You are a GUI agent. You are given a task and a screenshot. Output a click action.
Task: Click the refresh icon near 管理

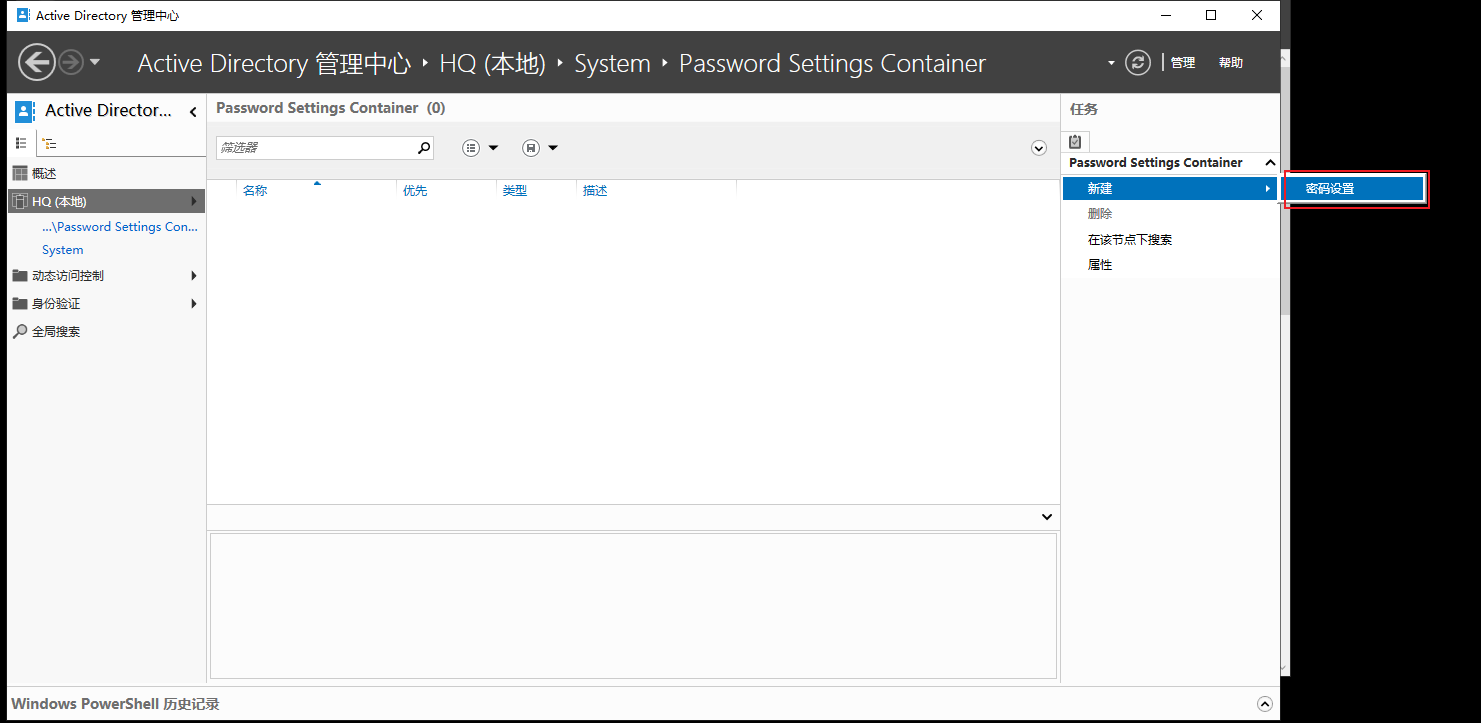1138,63
